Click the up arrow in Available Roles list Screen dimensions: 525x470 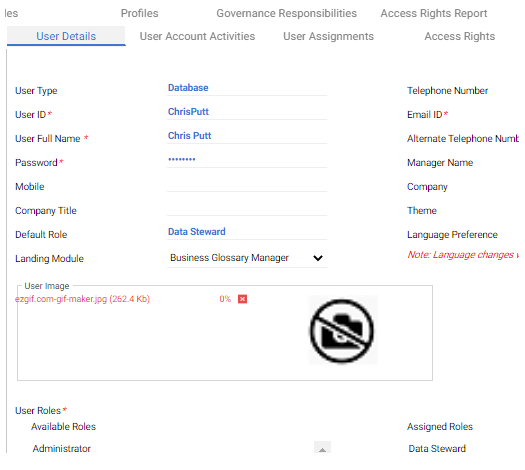coord(322,448)
